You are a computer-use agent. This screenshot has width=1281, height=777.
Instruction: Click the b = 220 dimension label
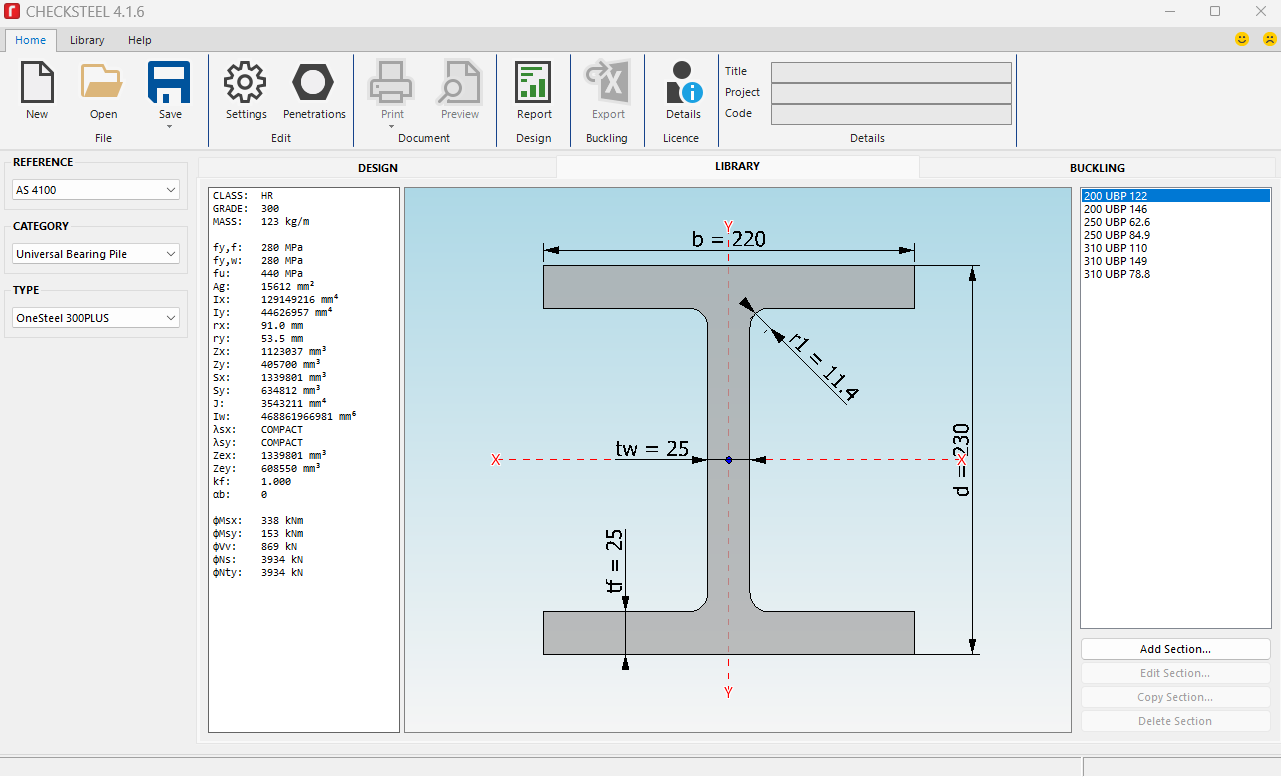[728, 239]
